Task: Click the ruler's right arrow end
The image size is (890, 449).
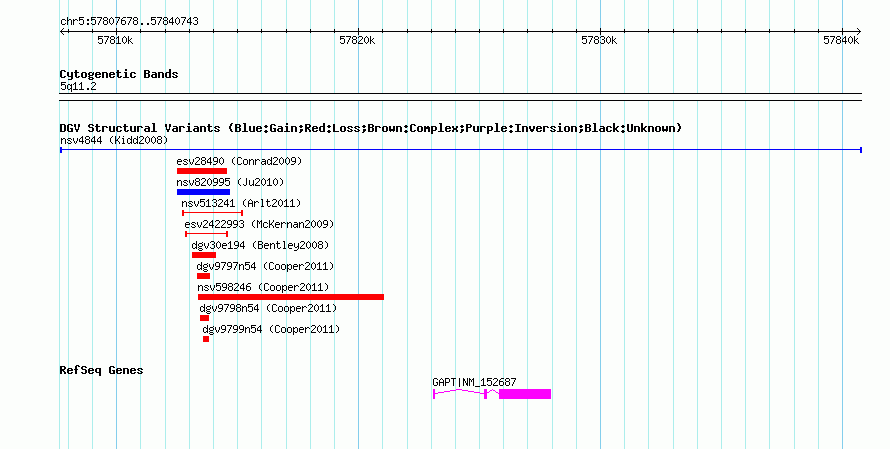Action: click(859, 32)
